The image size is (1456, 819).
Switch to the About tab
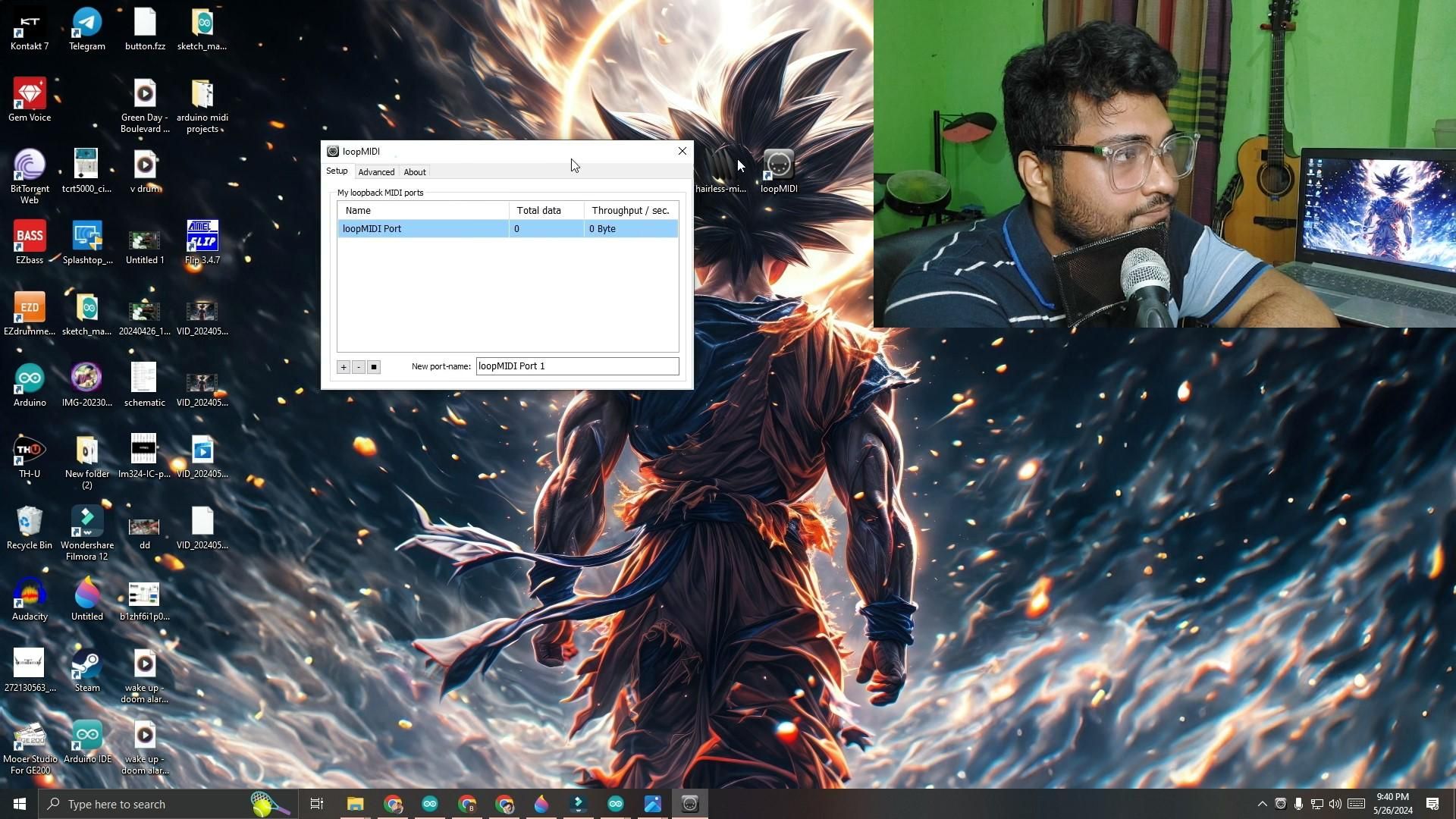click(x=415, y=172)
